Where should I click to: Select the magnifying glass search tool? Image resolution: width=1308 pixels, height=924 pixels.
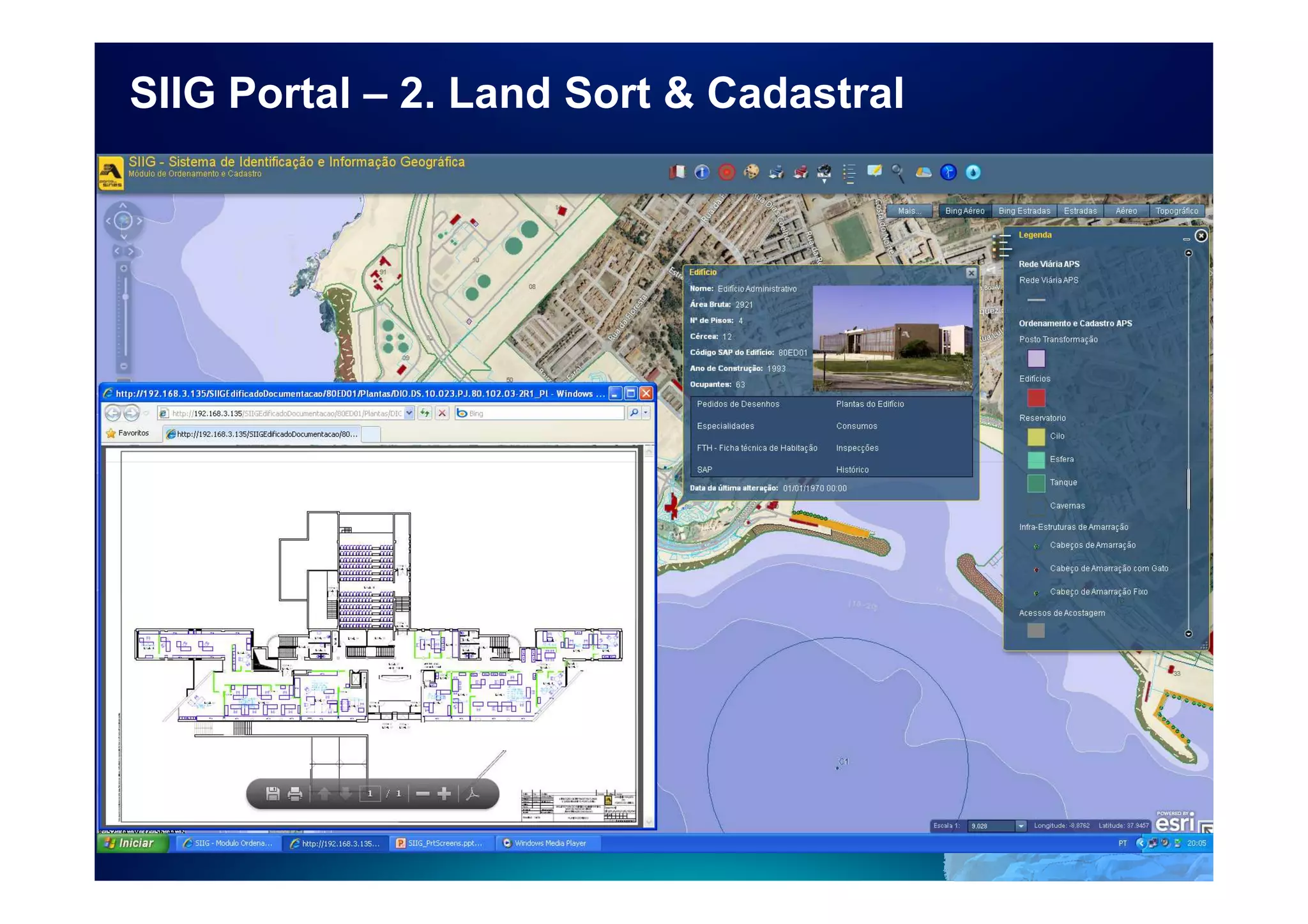898,172
